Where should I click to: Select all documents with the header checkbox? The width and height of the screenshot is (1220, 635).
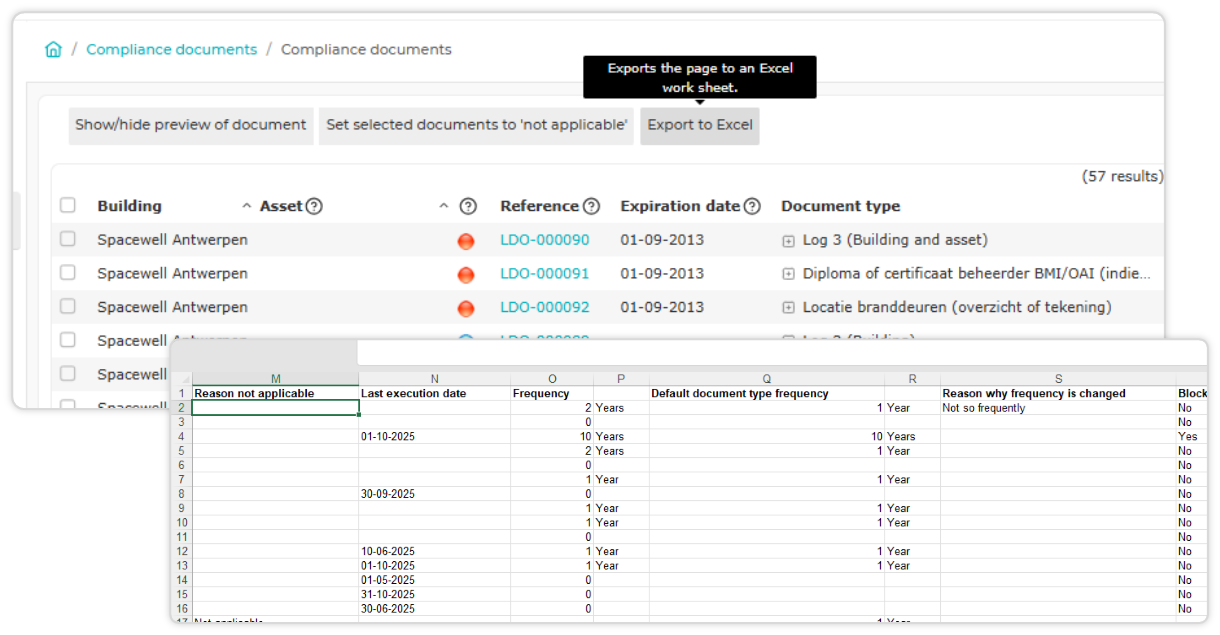tap(68, 205)
